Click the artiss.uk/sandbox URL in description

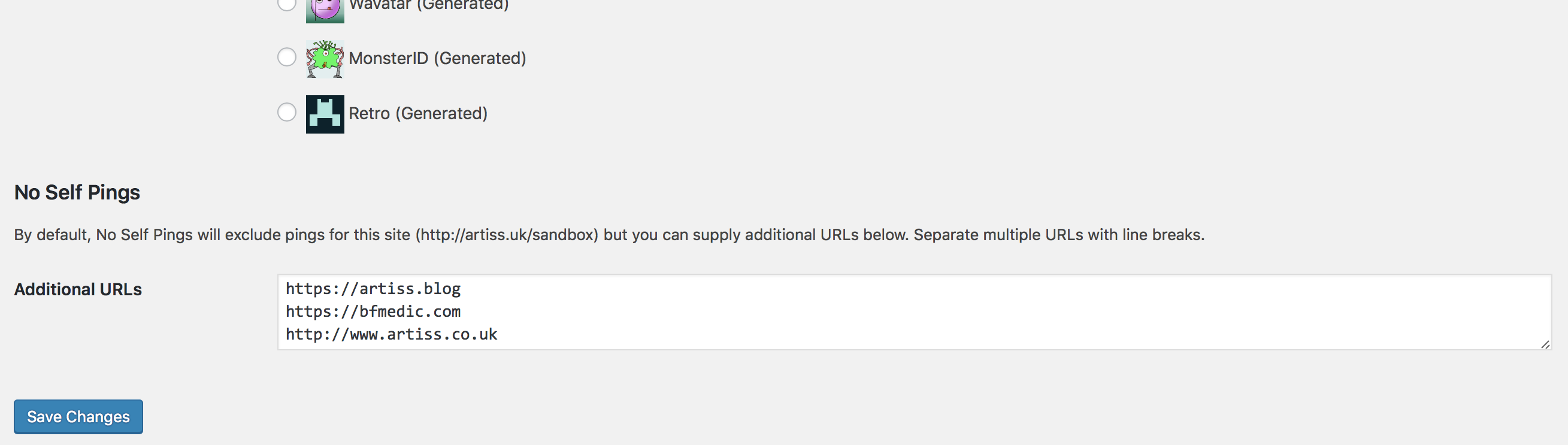click(x=507, y=235)
